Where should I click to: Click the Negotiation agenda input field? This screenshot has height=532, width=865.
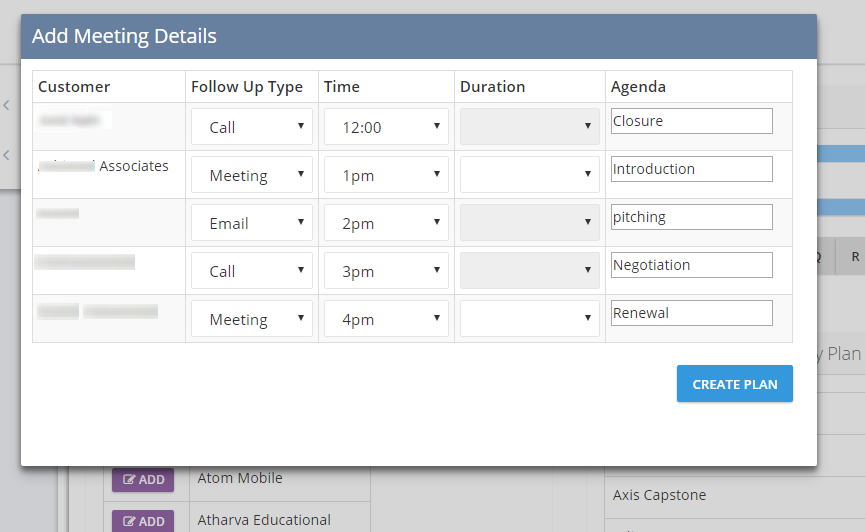[692, 265]
